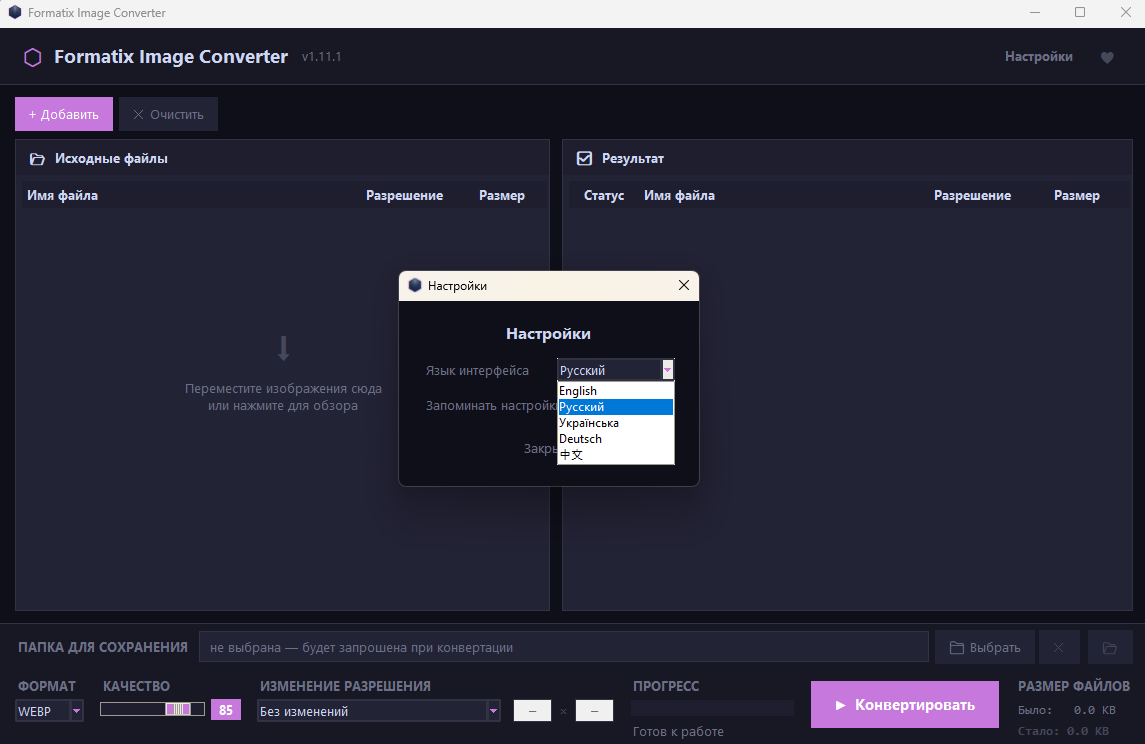Image resolution: width=1145 pixels, height=744 pixels.
Task: Click the Готов к работе status text
Action: point(678,731)
